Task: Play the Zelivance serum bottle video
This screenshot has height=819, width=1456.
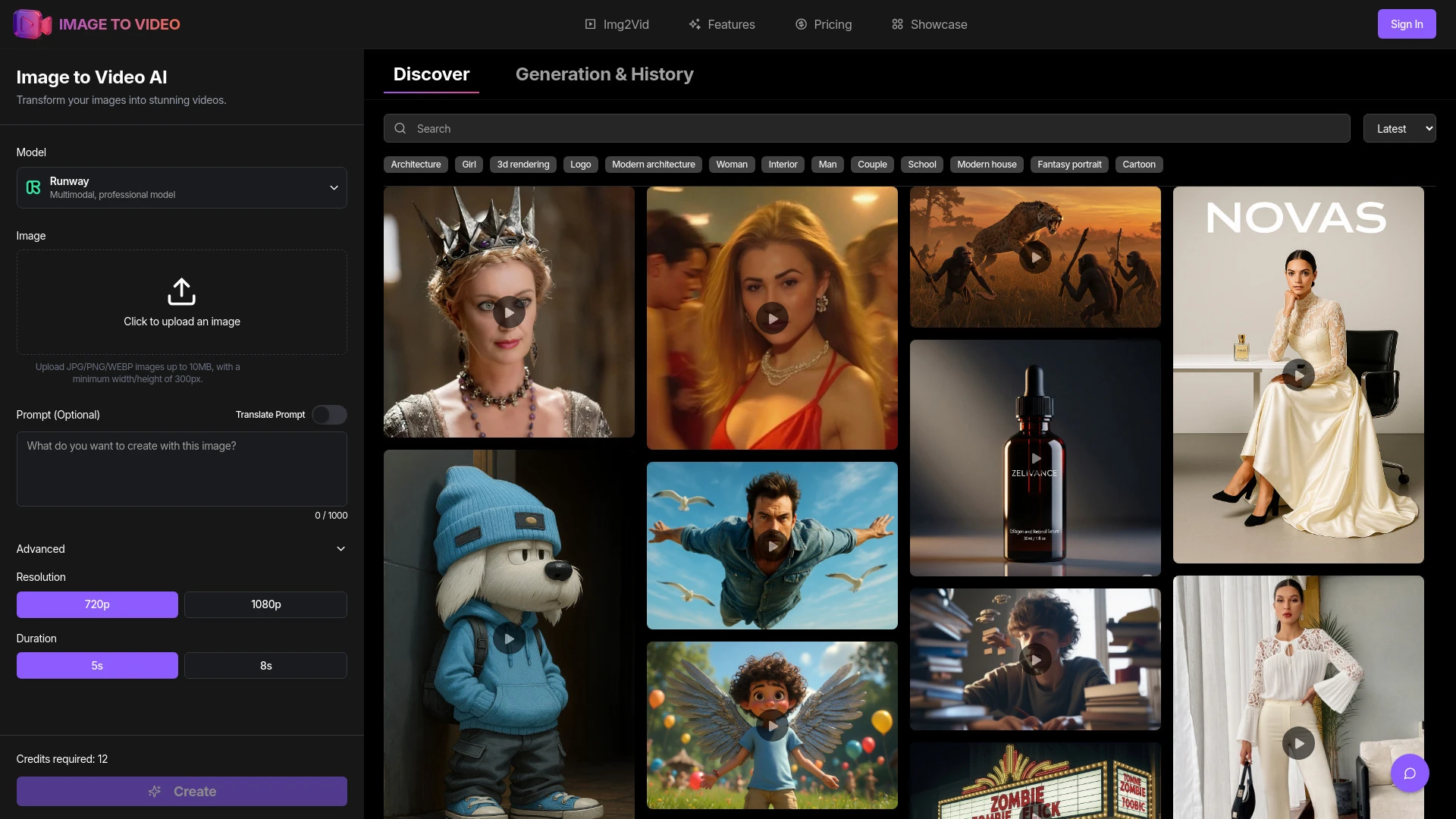Action: pos(1035,458)
